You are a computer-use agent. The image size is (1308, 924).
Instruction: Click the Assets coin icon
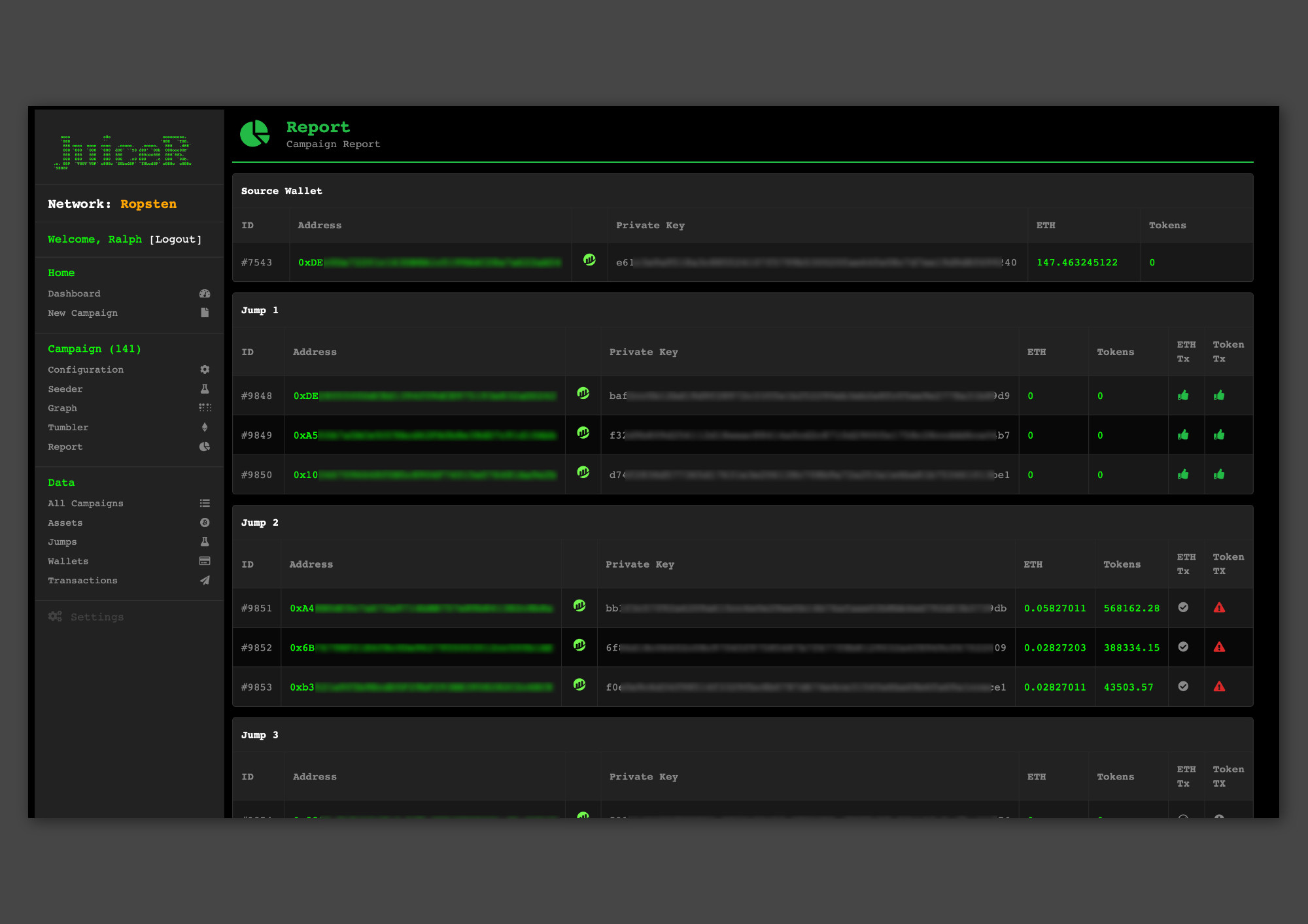205,522
